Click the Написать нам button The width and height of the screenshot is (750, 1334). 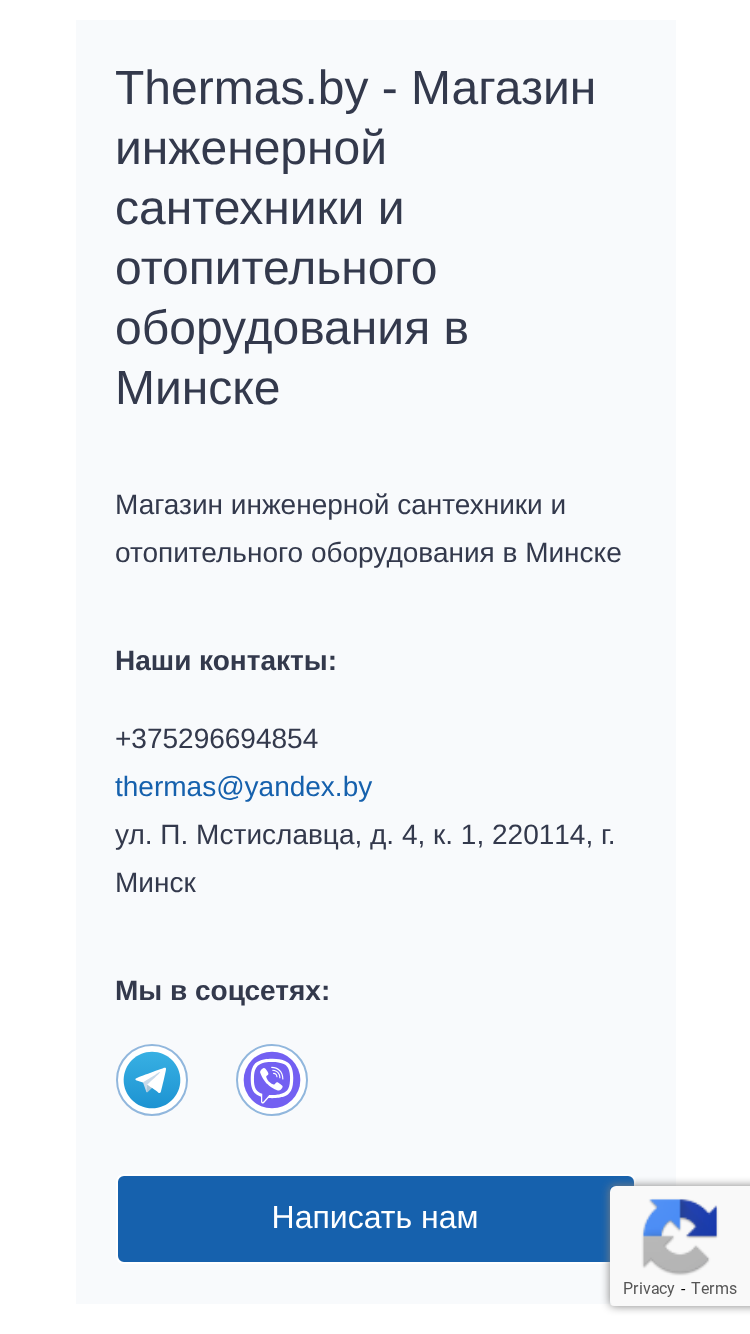[375, 1218]
